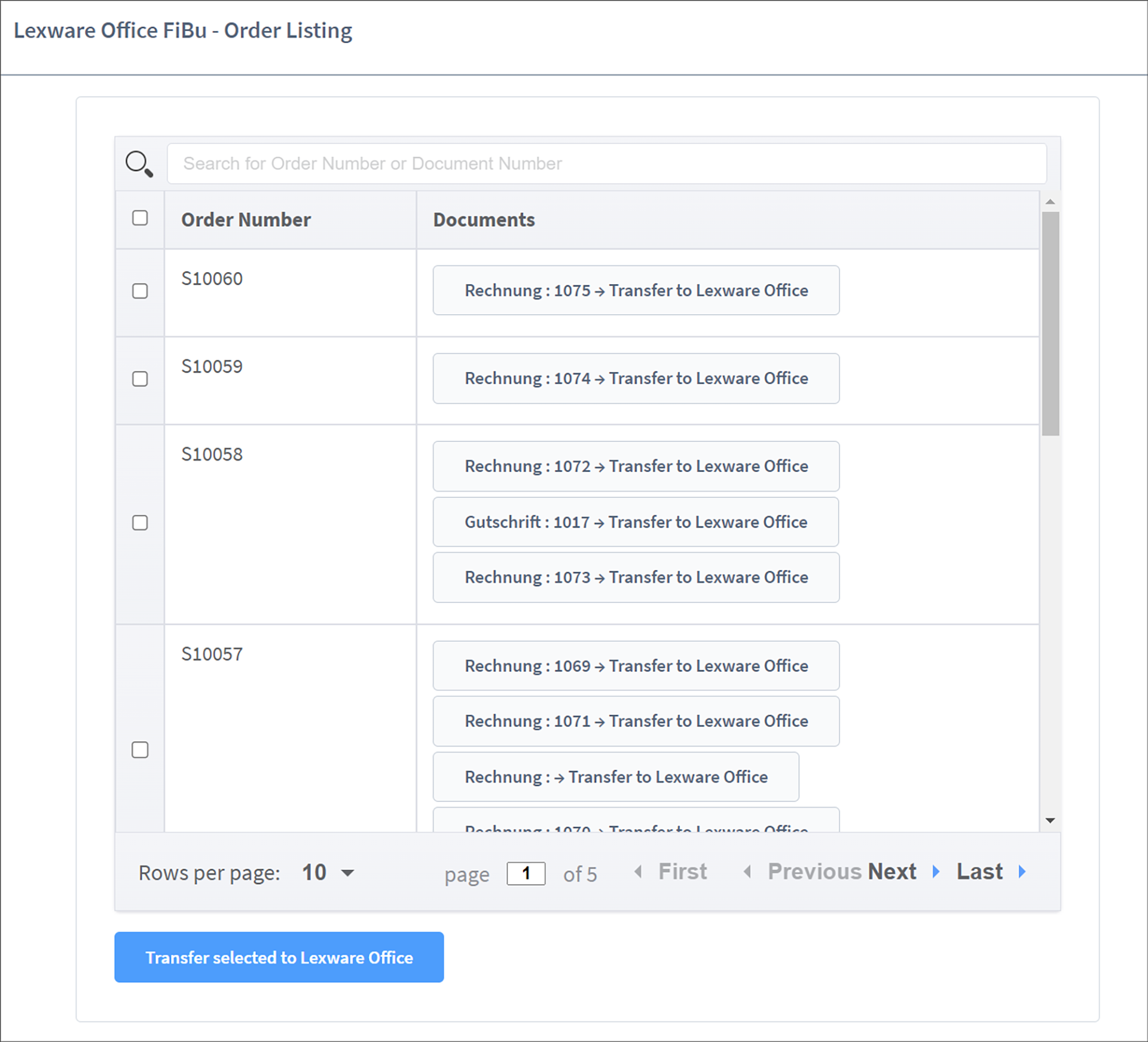The height and width of the screenshot is (1042, 1148).
Task: Click the vertical scrollbar thumb
Action: pos(1050,324)
